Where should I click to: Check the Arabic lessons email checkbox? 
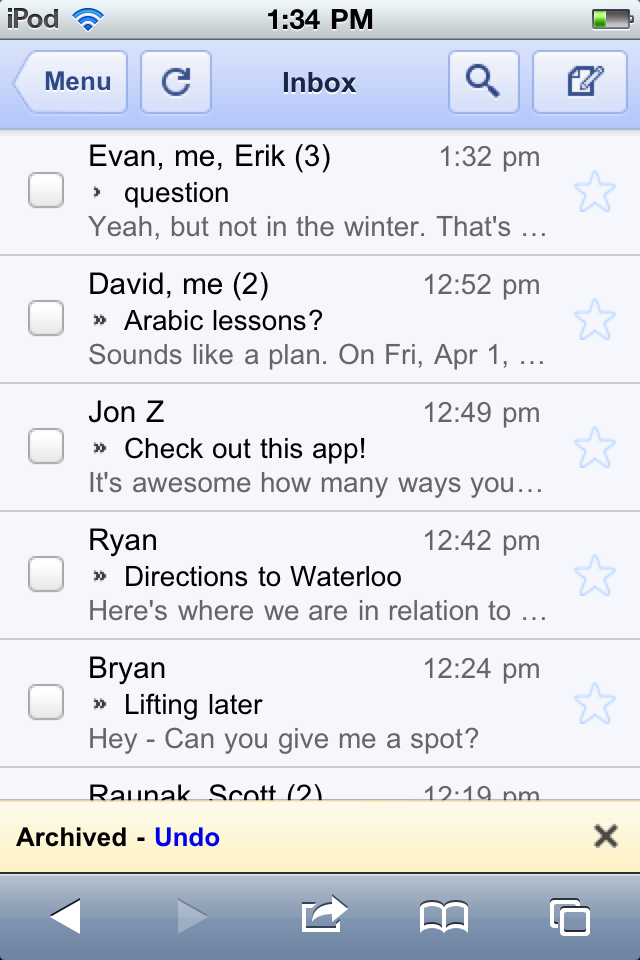(46, 318)
